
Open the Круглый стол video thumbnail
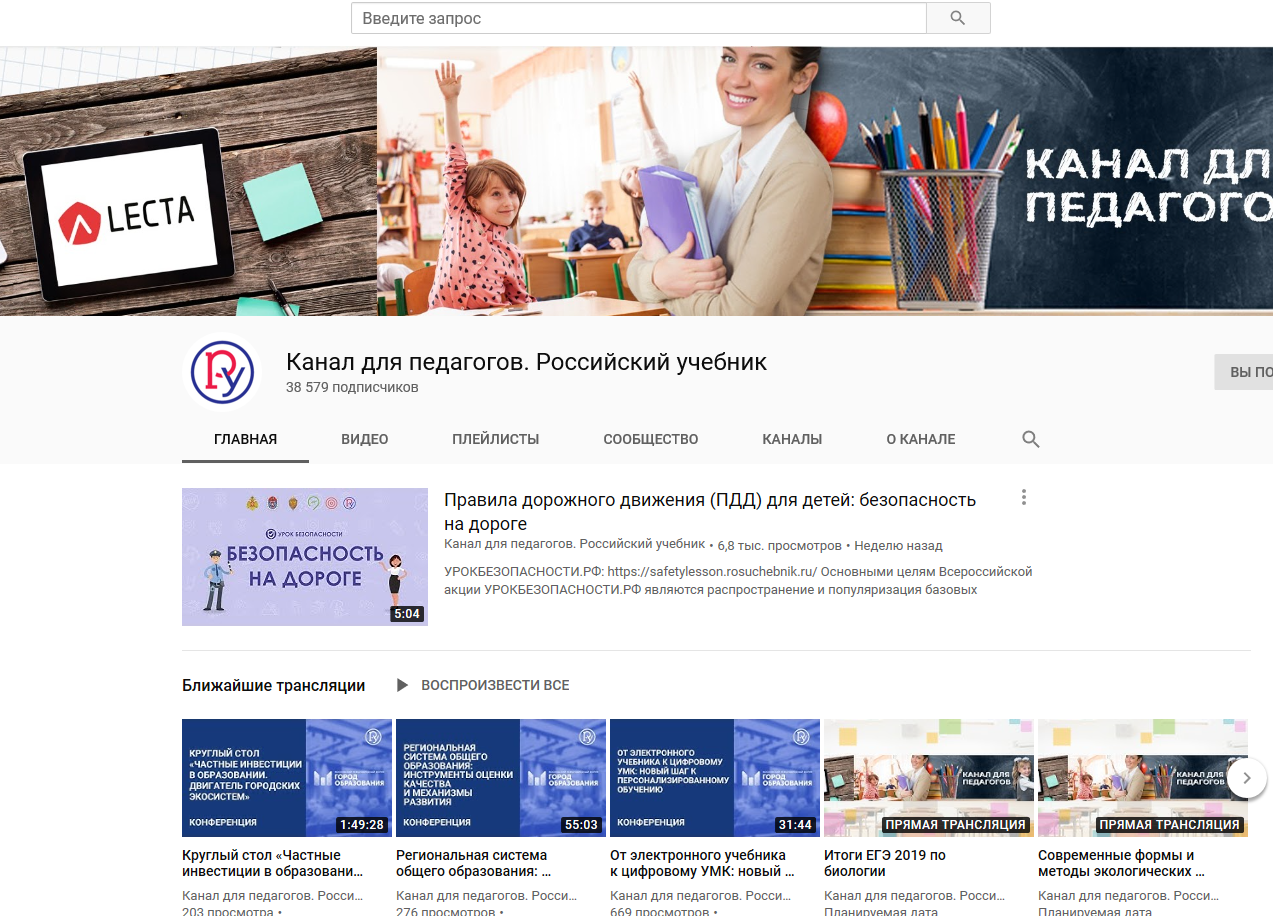[x=286, y=778]
